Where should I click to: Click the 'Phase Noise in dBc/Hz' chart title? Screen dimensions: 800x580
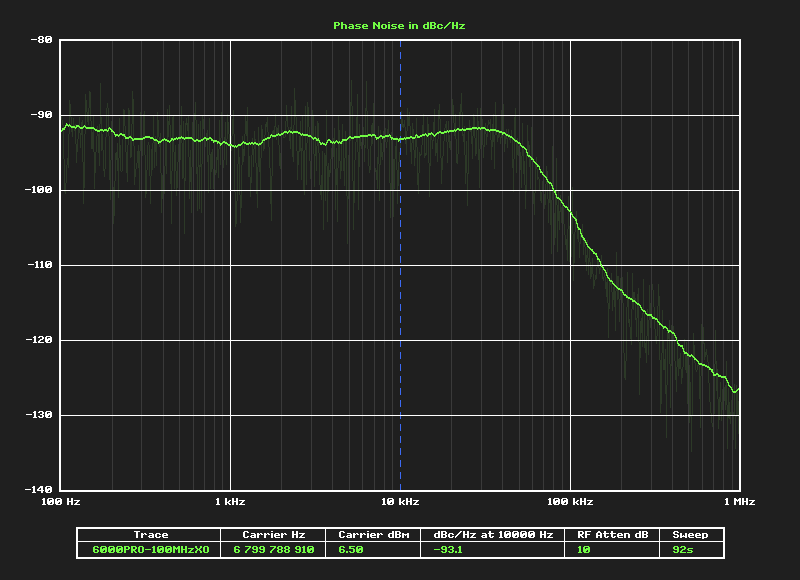(399, 26)
